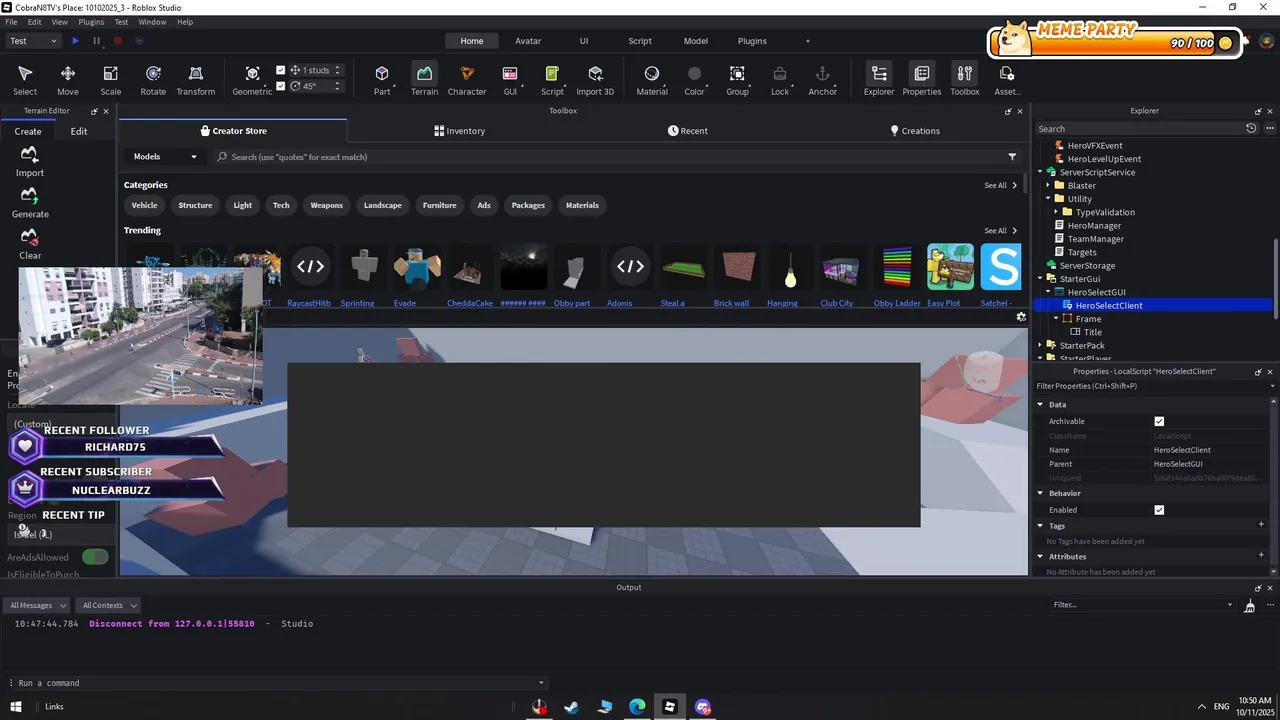Screen dimensions: 1280x720
Task: Activate the Transform tool
Action: tap(196, 80)
